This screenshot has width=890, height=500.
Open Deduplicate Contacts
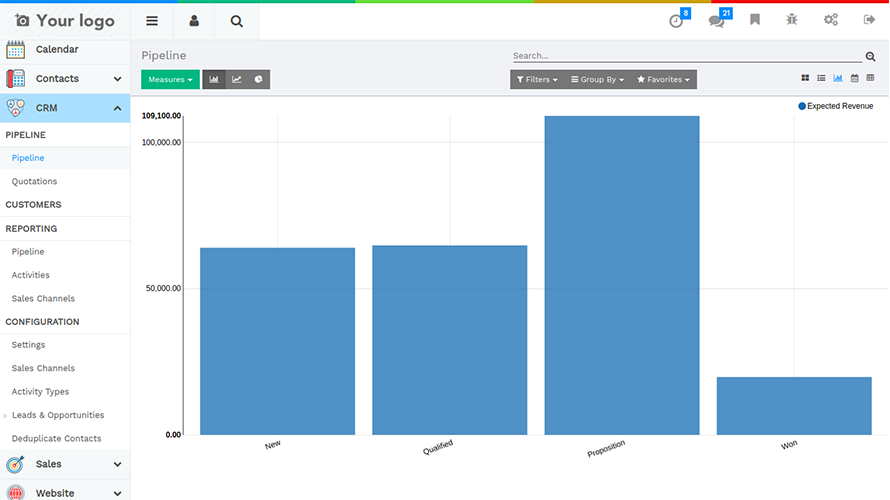56,438
